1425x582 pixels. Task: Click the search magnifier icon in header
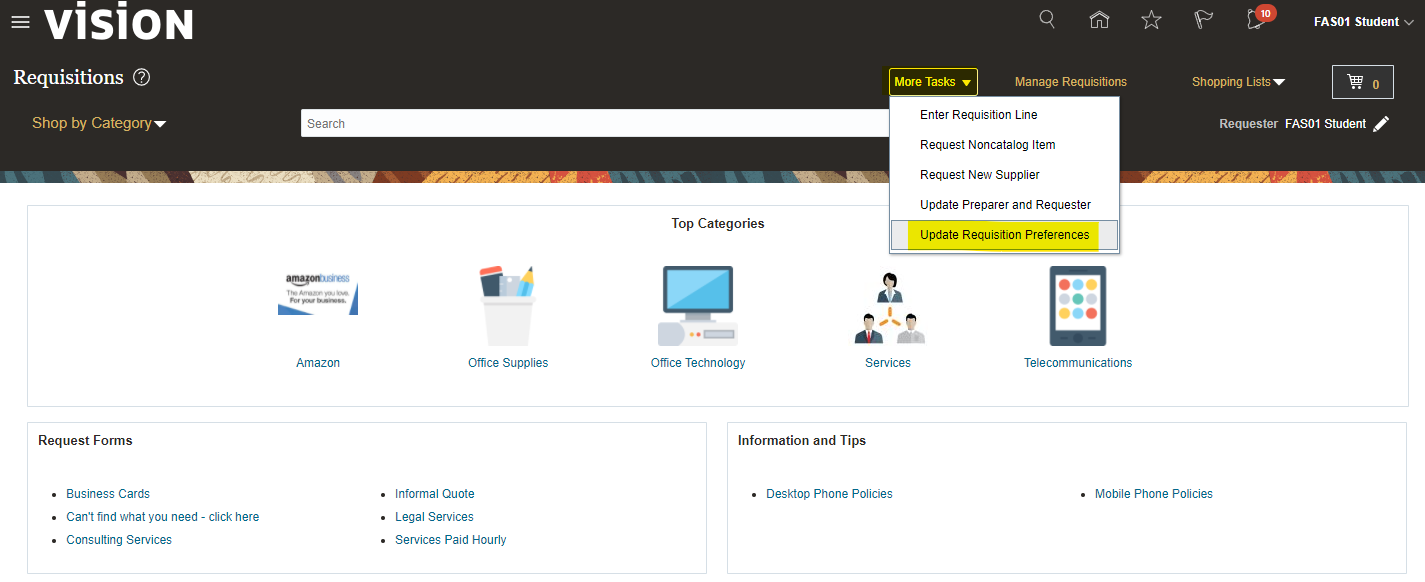pos(1047,20)
